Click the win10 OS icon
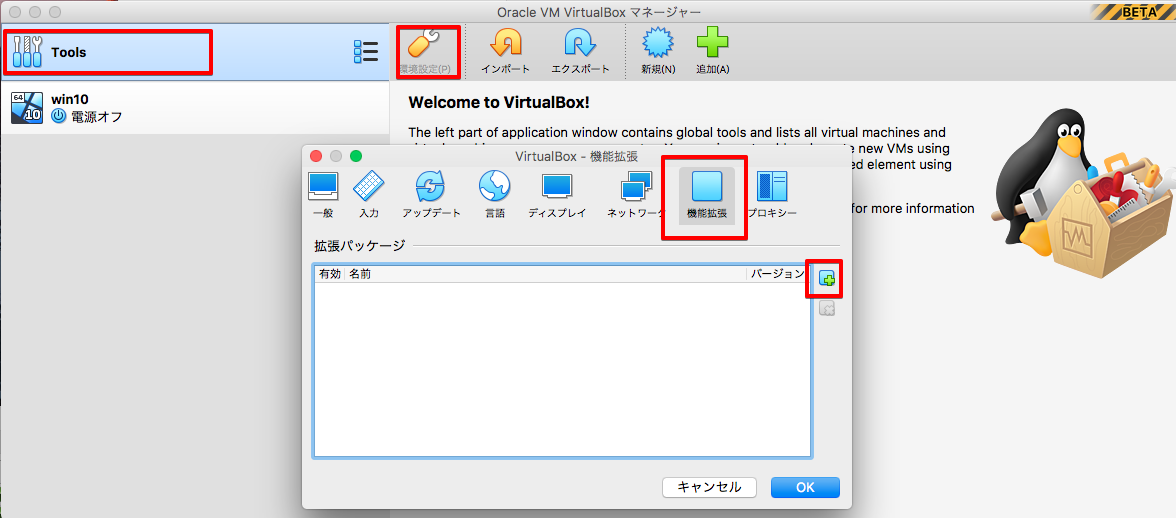1176x518 pixels. (27, 108)
